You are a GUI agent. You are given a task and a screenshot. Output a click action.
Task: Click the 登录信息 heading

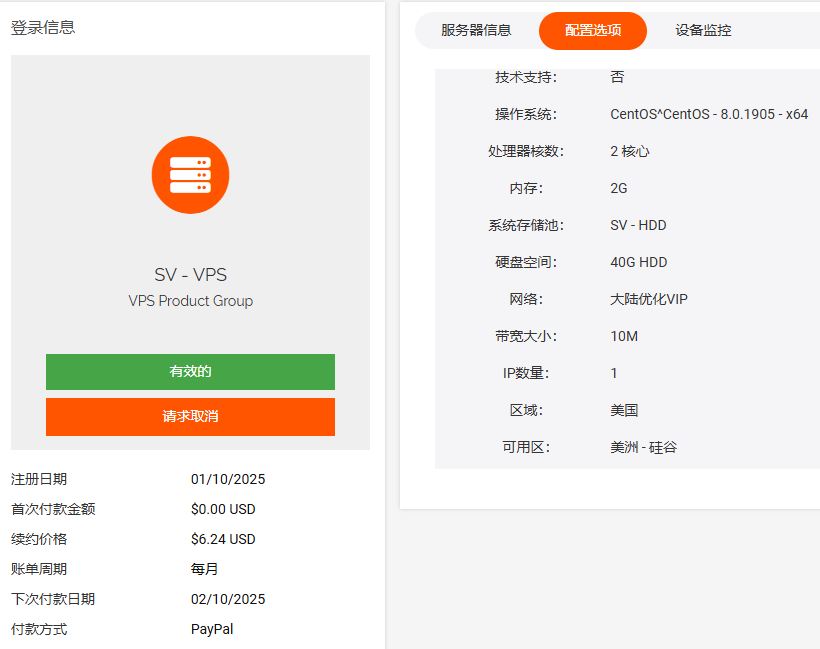coord(43,27)
